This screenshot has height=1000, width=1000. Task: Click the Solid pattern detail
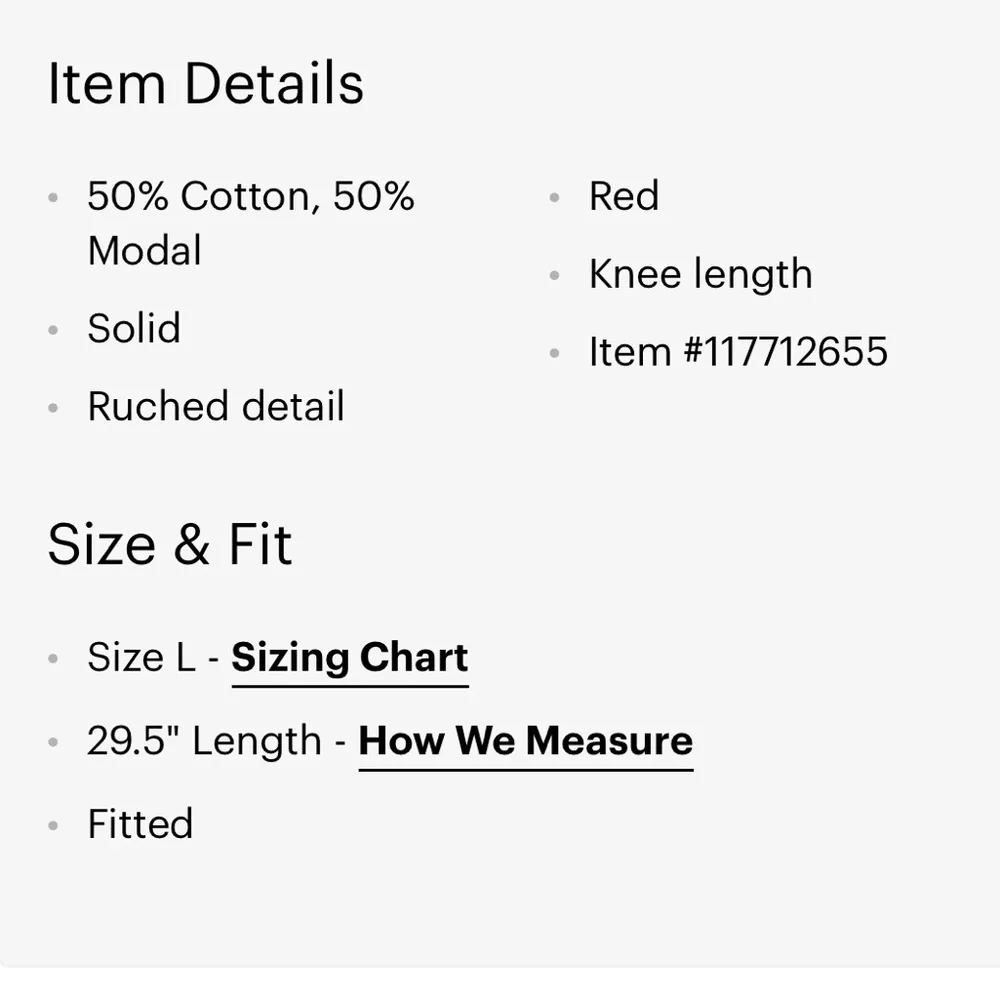(x=134, y=329)
